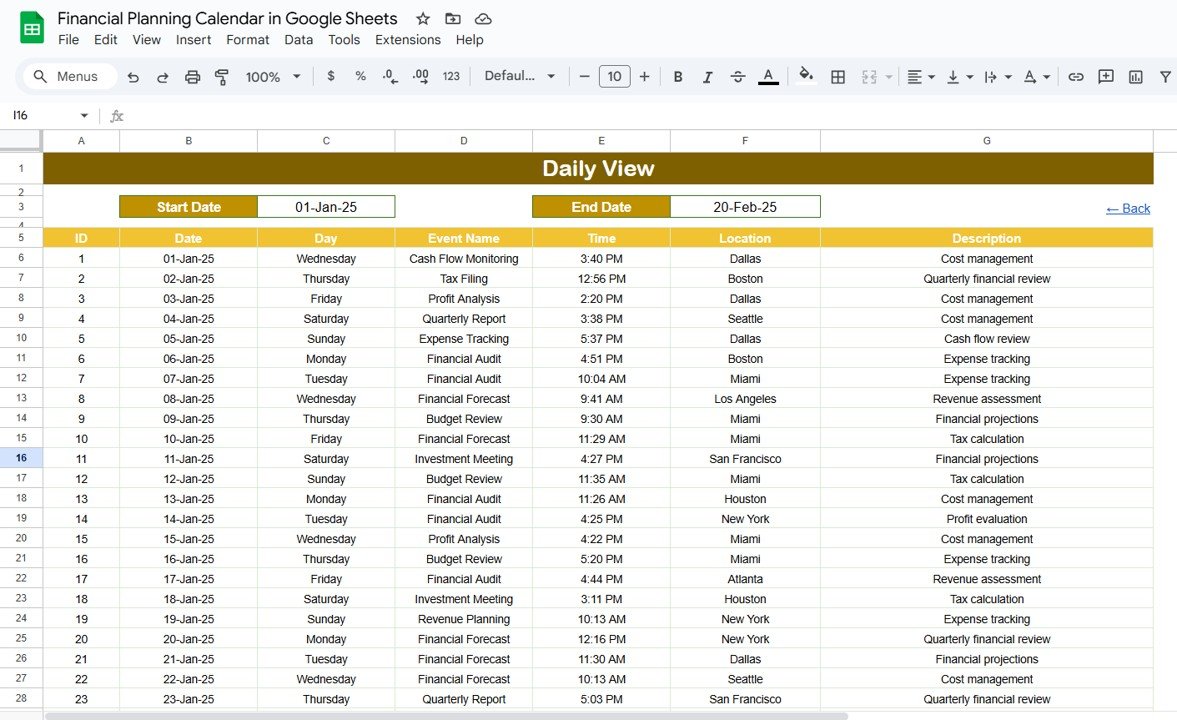Open the Google Sheets home logo
The width and height of the screenshot is (1177, 720).
coord(32,29)
